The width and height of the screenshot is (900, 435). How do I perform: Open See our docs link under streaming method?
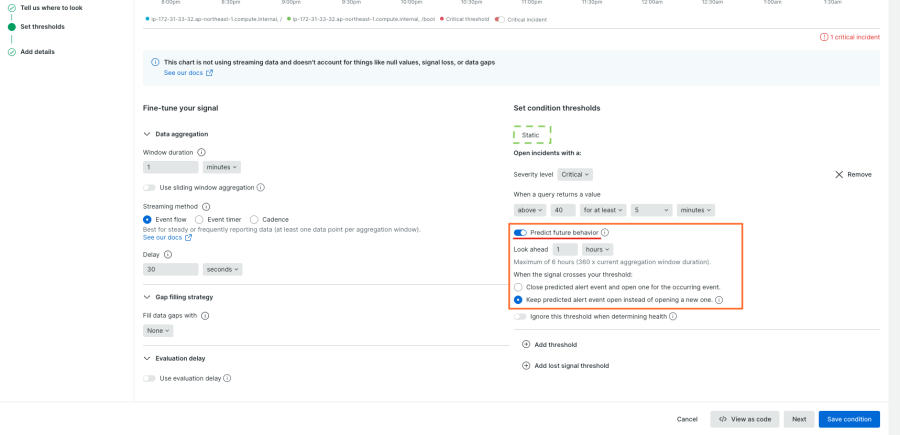(x=162, y=238)
